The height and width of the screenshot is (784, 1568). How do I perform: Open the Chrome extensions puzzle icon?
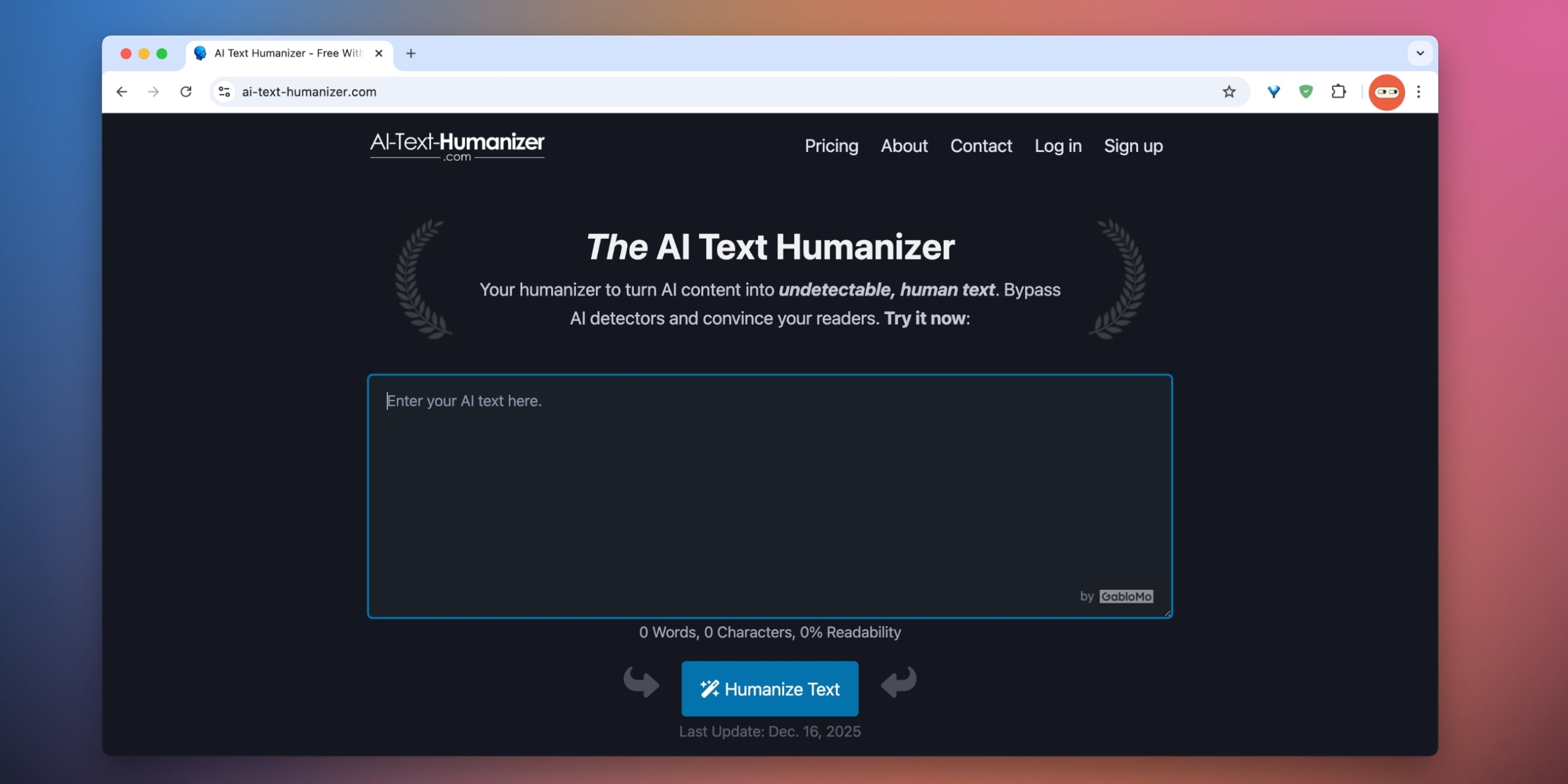pos(1339,91)
